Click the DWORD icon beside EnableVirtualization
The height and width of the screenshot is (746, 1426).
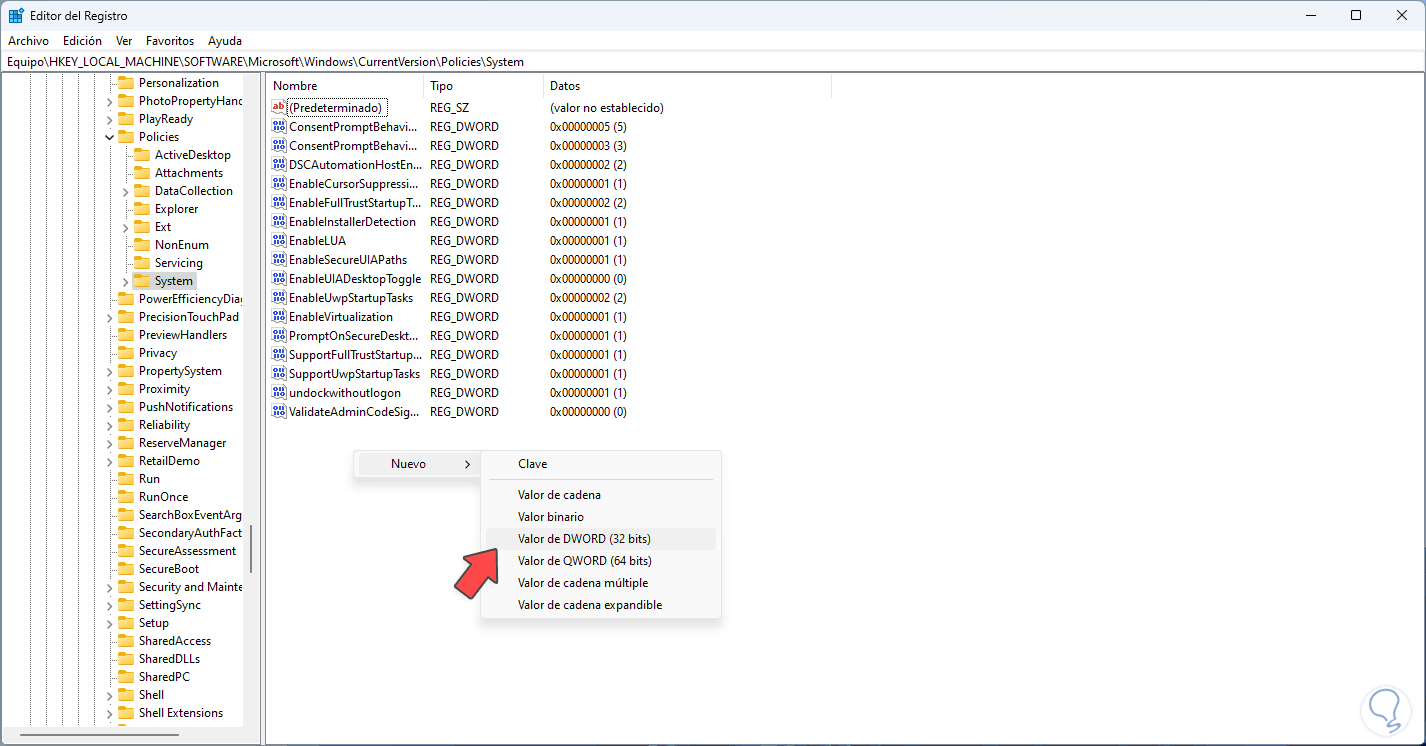point(279,316)
